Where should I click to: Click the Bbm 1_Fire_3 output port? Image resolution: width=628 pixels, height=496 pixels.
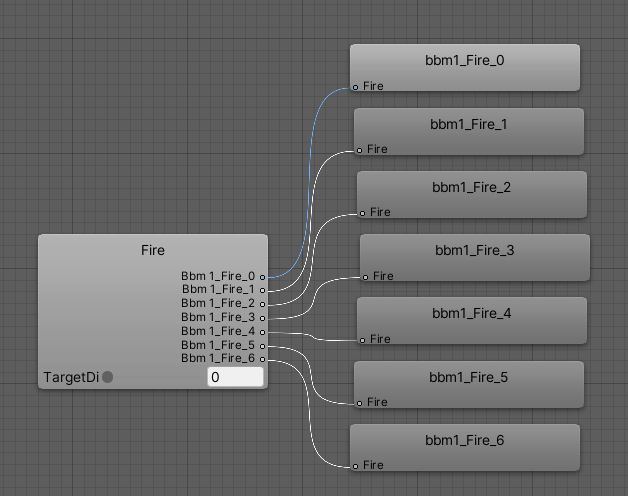click(x=262, y=317)
